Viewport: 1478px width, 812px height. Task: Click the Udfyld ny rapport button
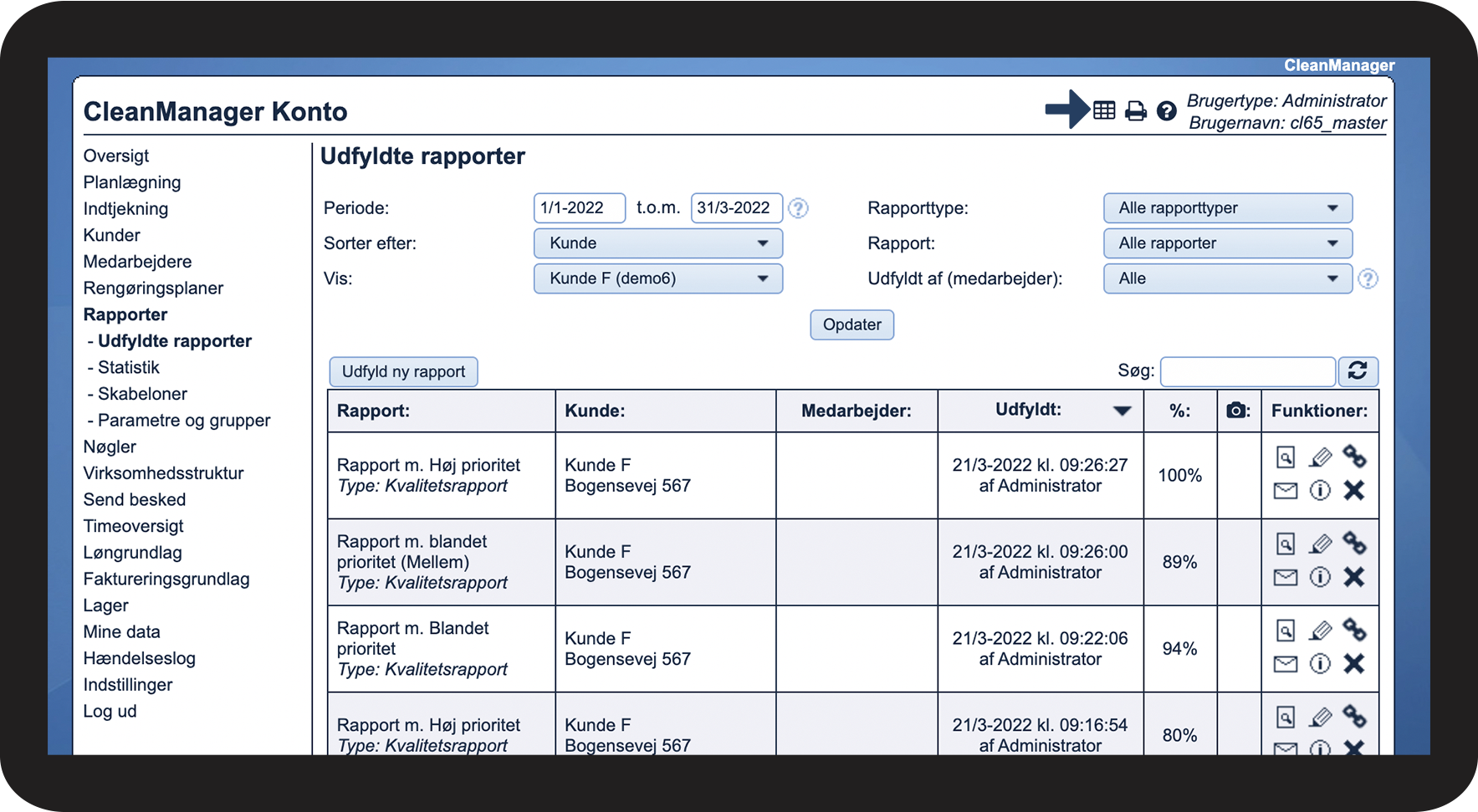click(x=403, y=371)
